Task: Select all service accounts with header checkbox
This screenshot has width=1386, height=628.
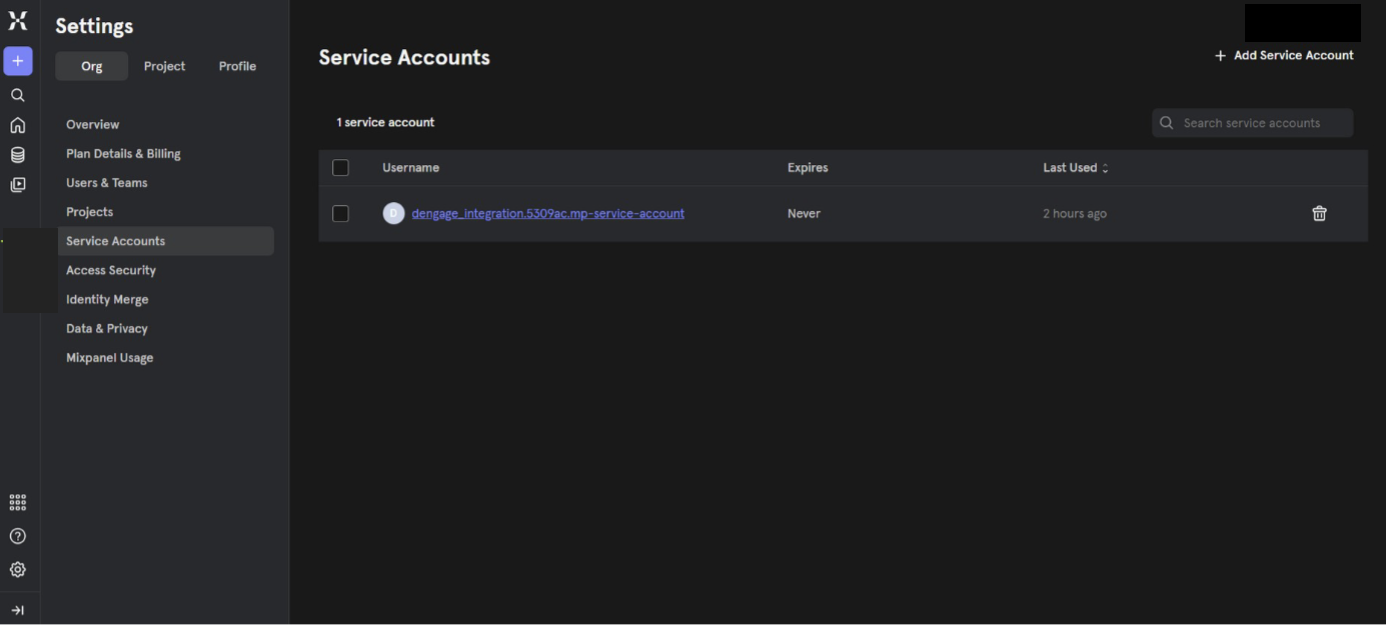Action: 341,168
